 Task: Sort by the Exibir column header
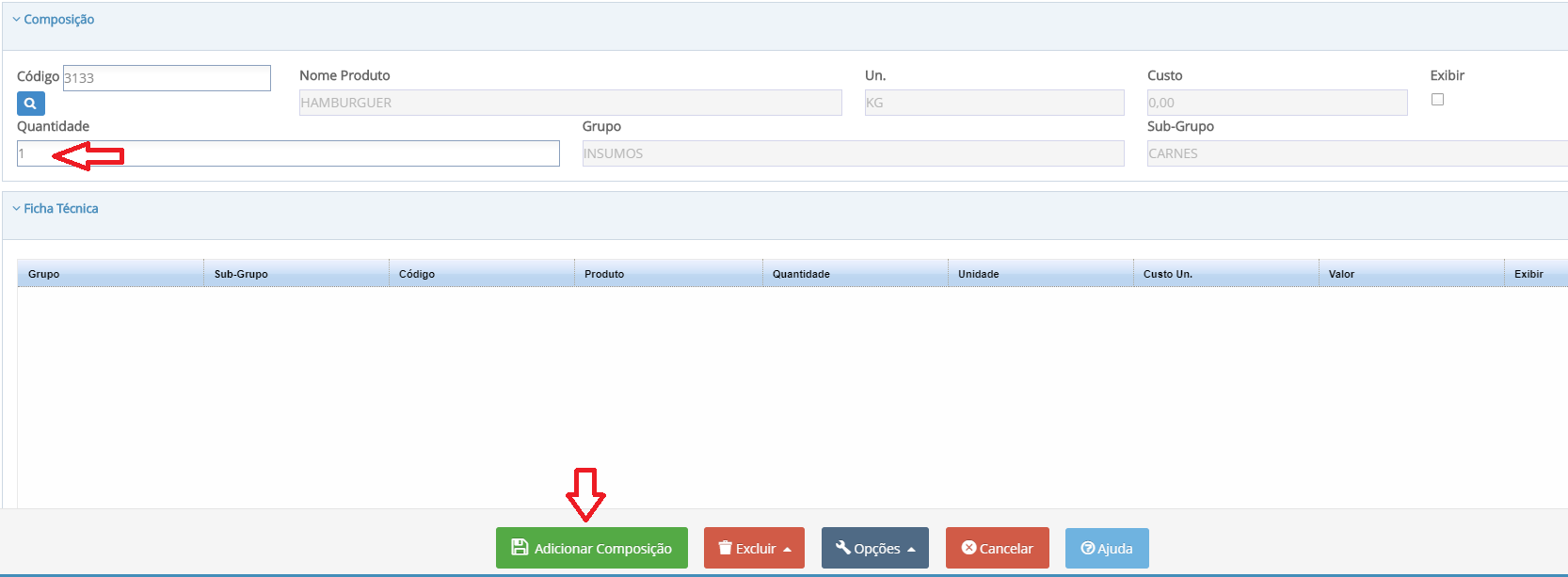(x=1536, y=274)
